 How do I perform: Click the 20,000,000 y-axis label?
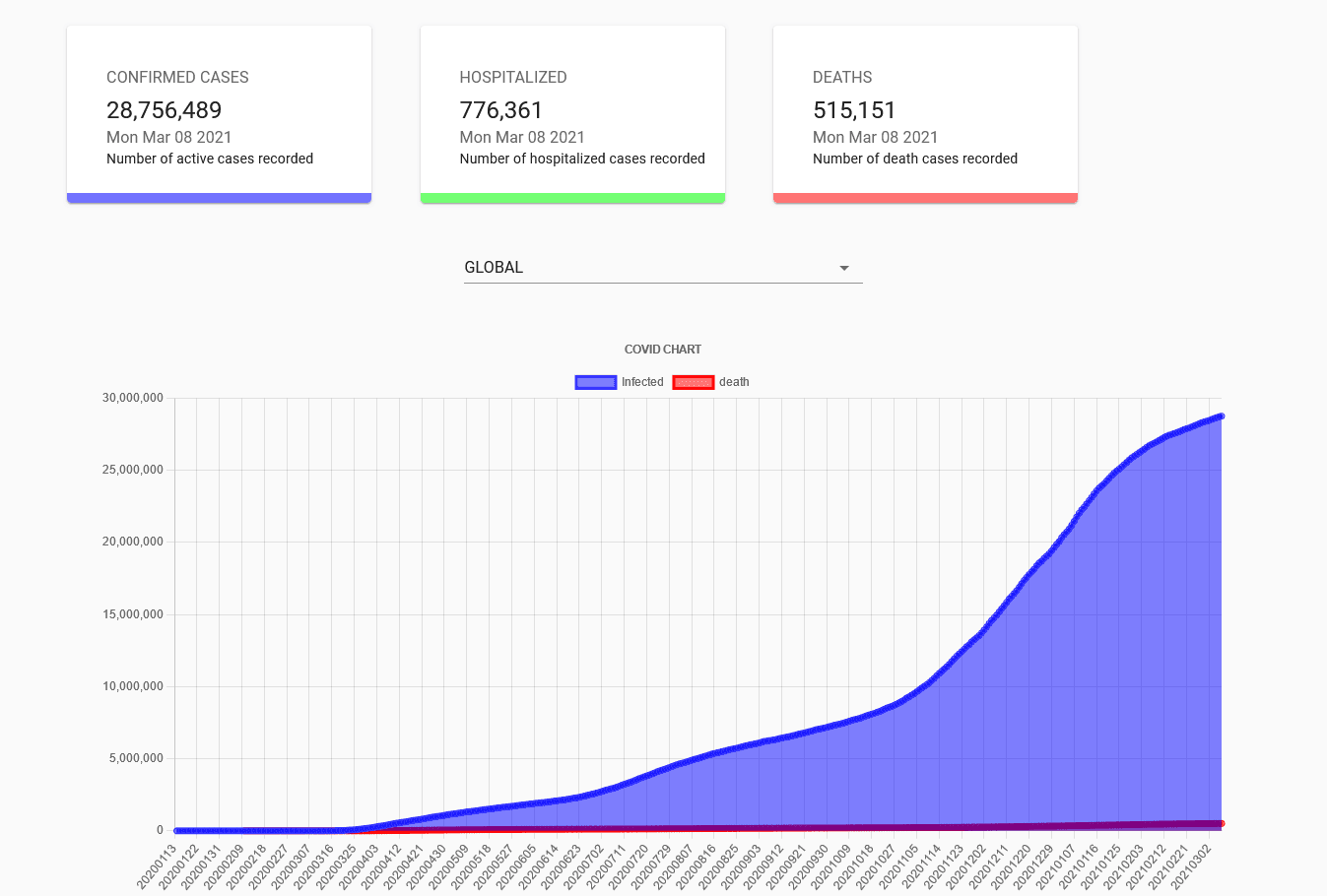click(x=133, y=542)
